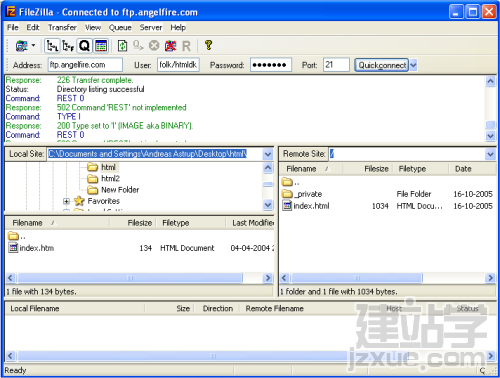Click the local parent folder icon

13,236
